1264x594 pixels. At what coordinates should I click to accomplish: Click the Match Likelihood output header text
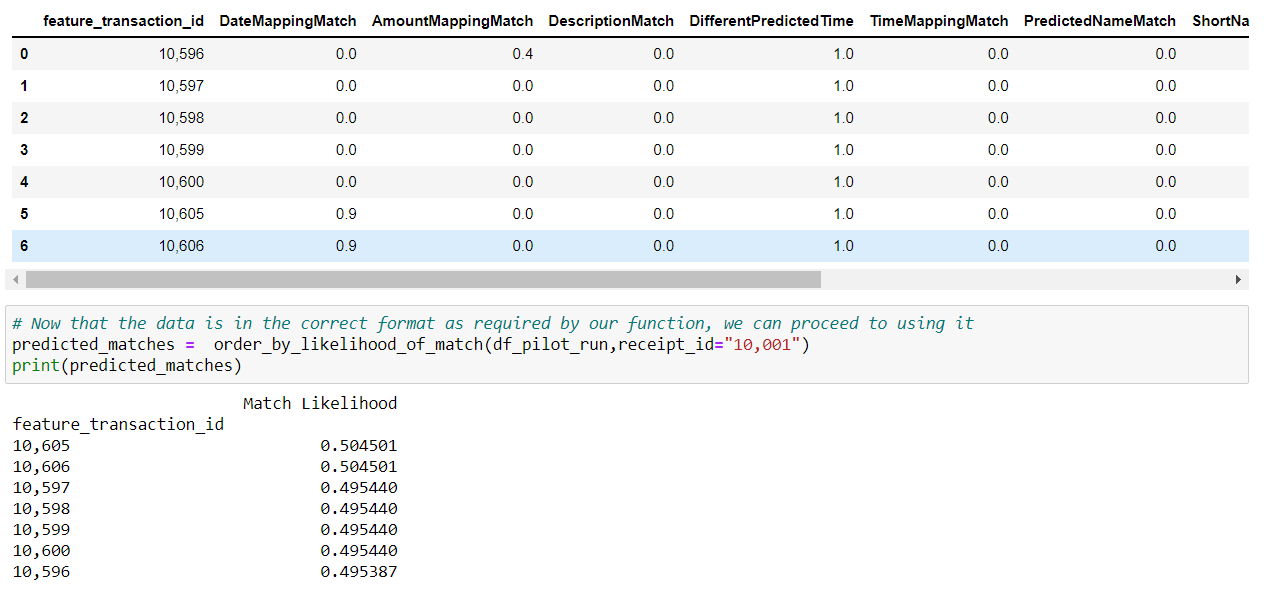[319, 403]
